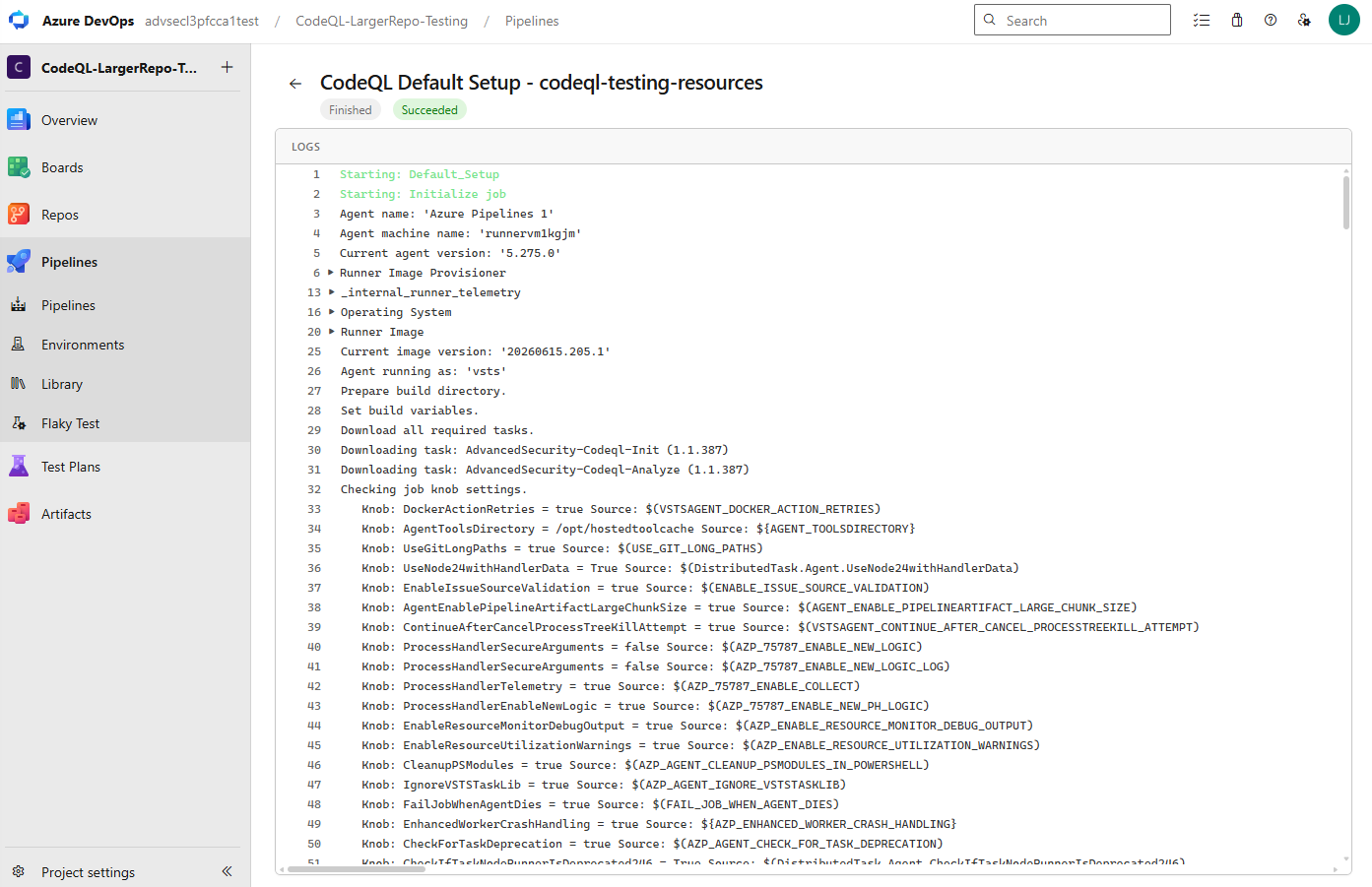Open the Overview hub icon
The width and height of the screenshot is (1372, 887).
[19, 120]
